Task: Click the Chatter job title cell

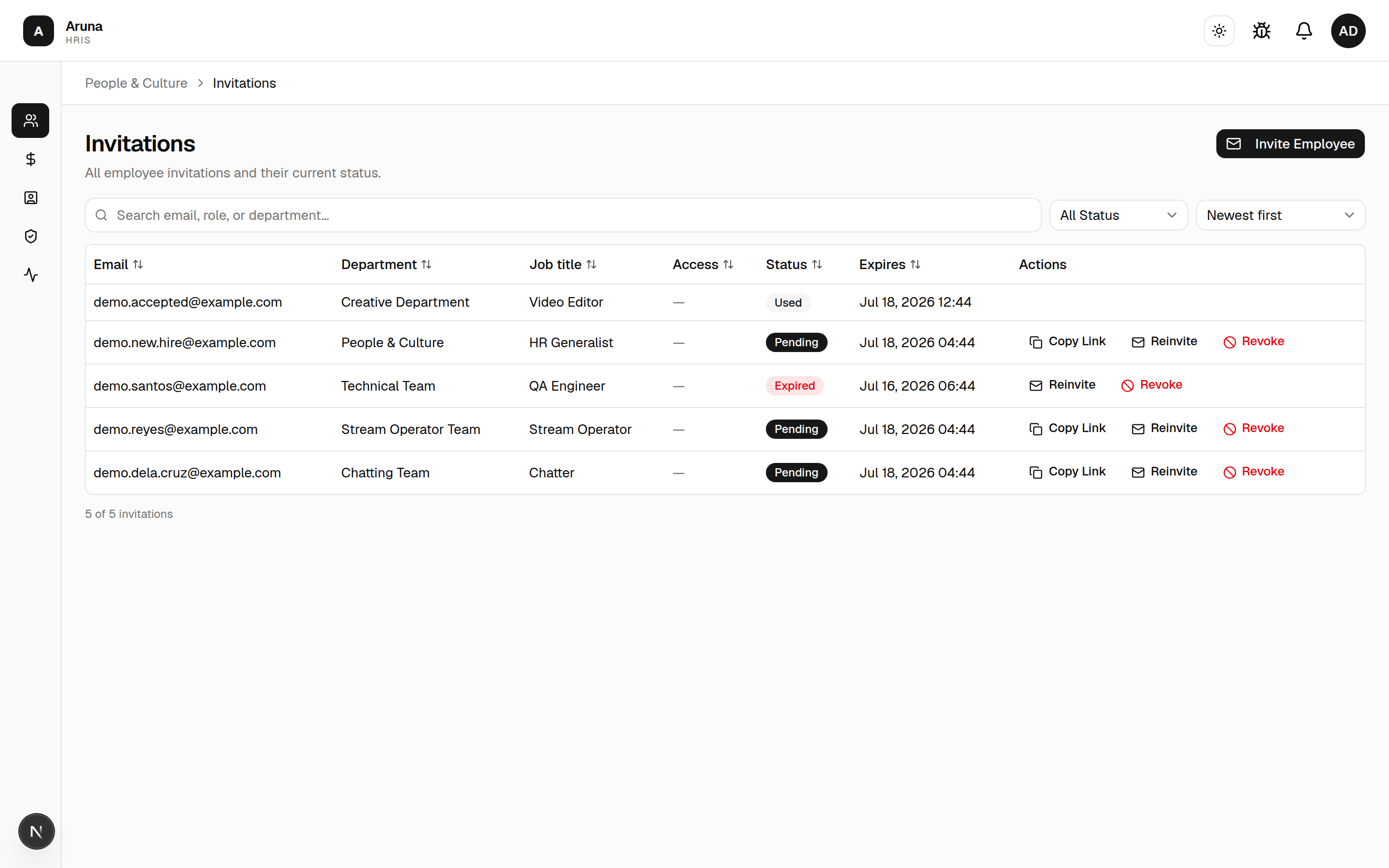Action: 552,473
